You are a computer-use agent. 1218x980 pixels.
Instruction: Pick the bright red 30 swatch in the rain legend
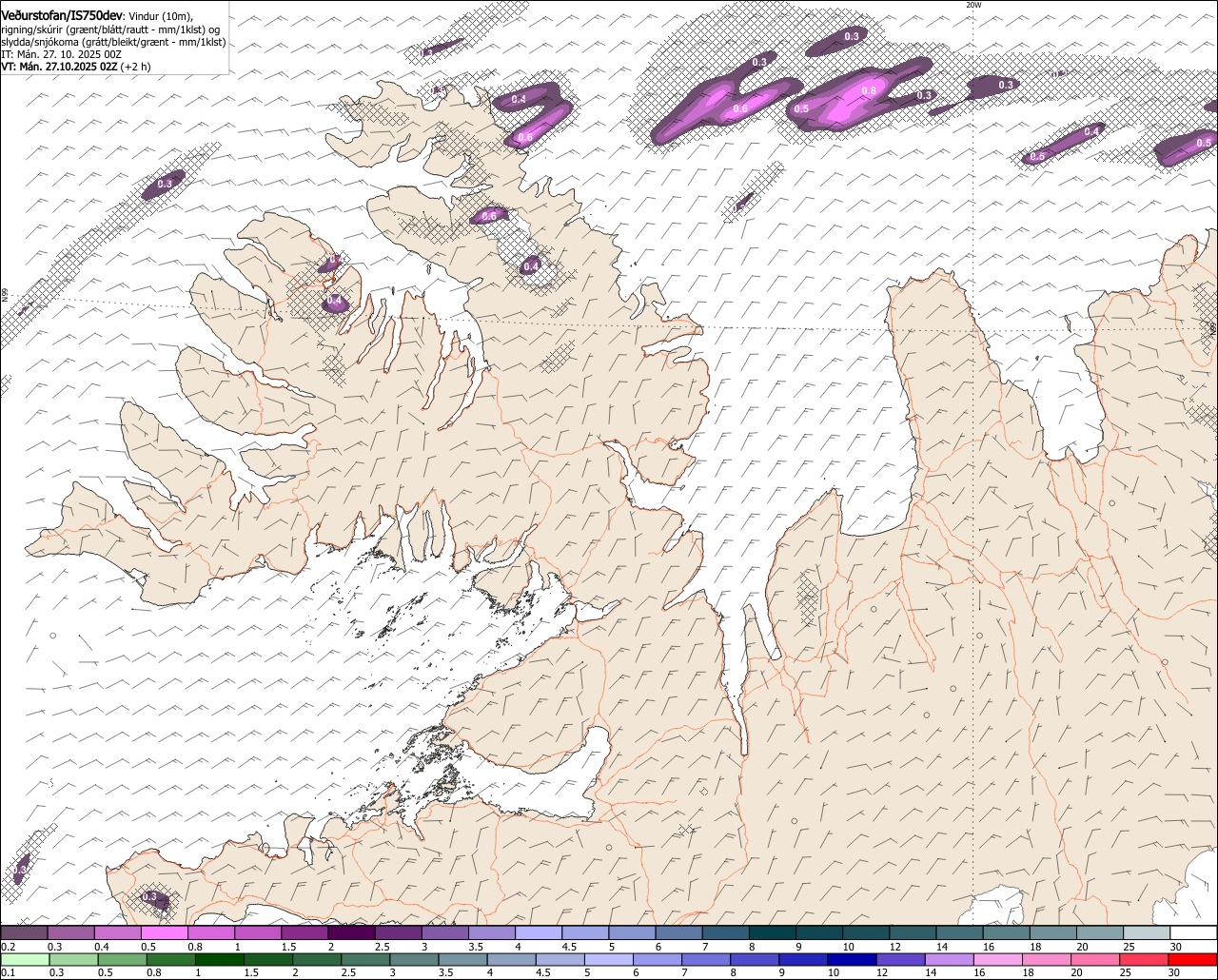1194,959
